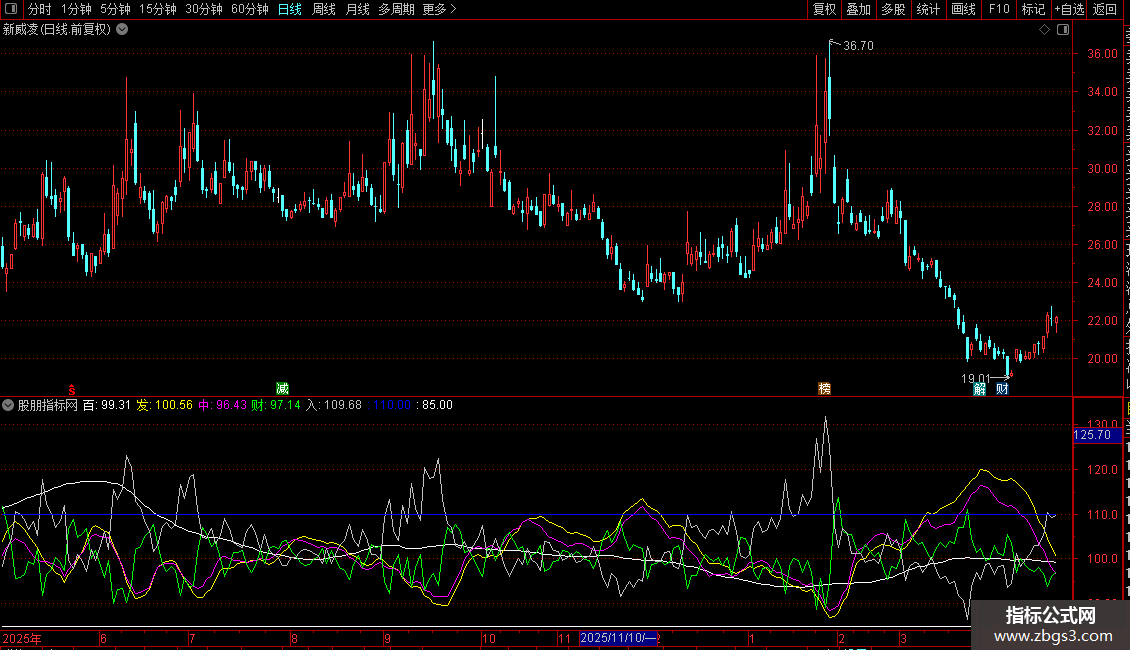Click the 2025/11/10 date cursor label
1130x650 pixels.
[x=618, y=638]
